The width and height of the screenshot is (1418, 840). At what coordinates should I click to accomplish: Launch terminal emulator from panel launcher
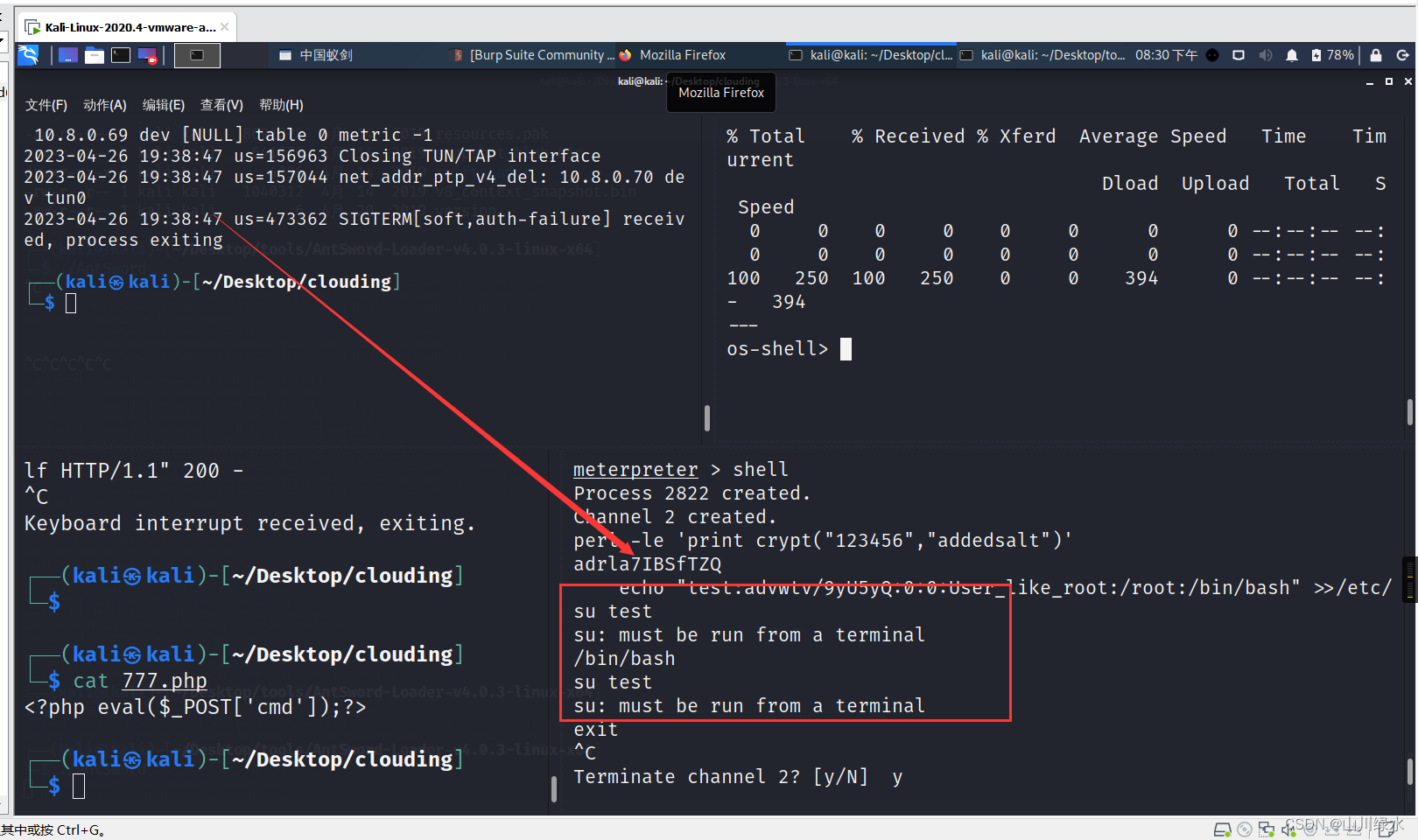point(121,55)
